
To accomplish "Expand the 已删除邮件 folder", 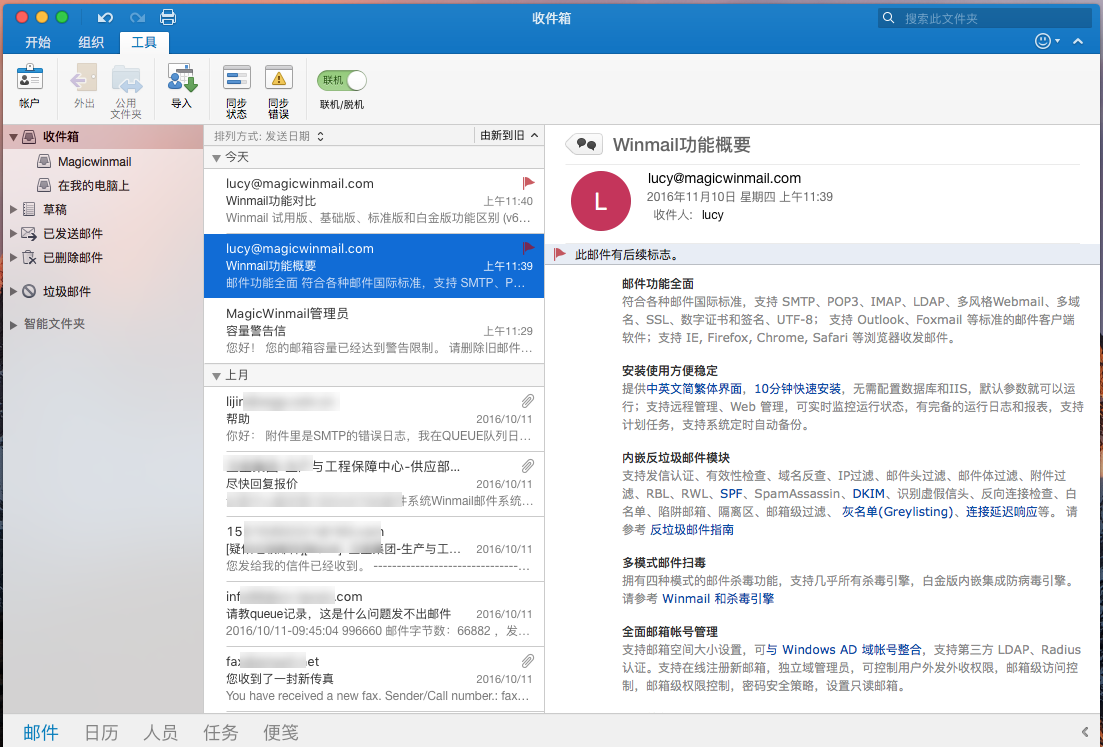I will tap(13, 257).
